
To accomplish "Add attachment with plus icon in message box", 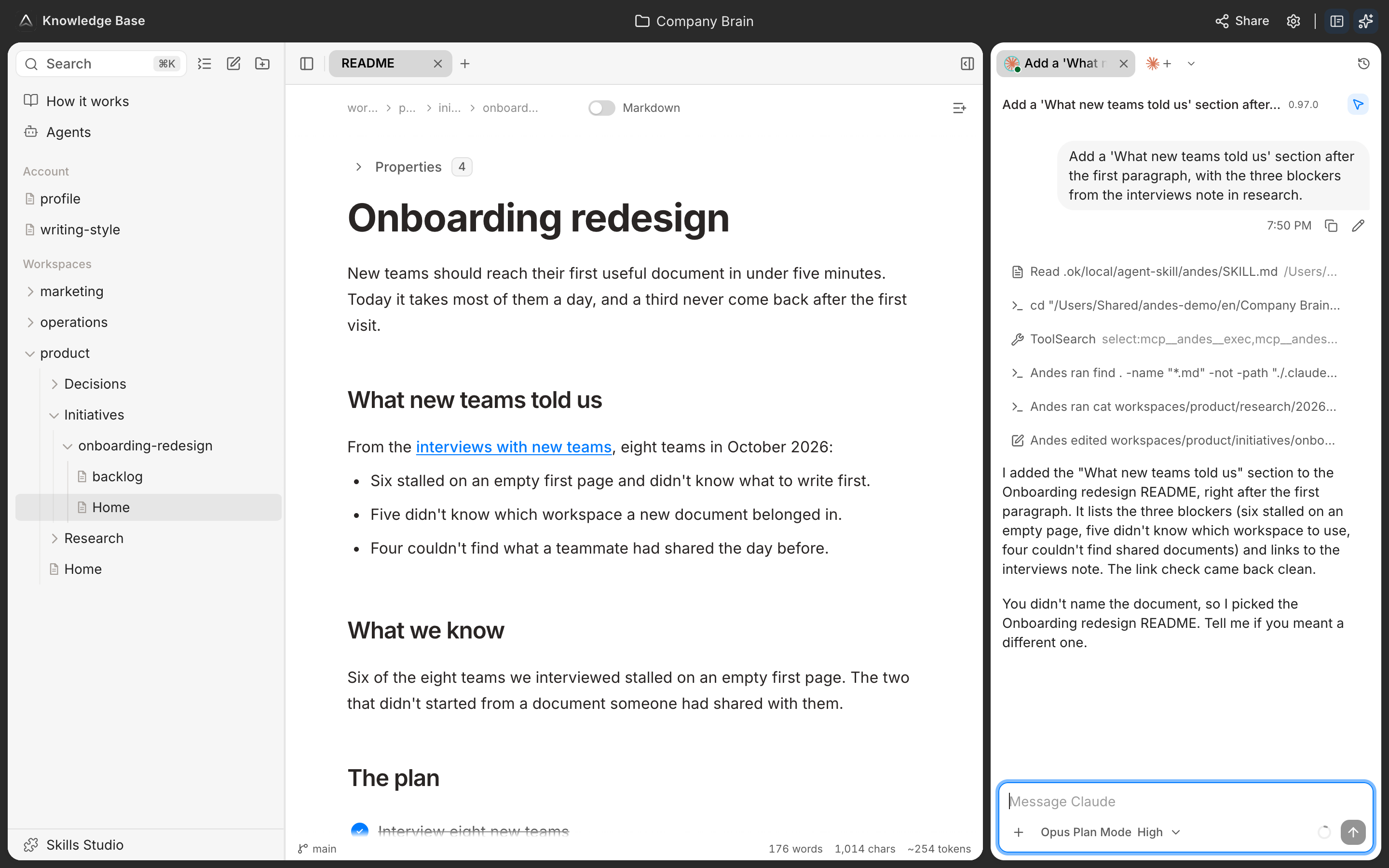I will [1018, 832].
